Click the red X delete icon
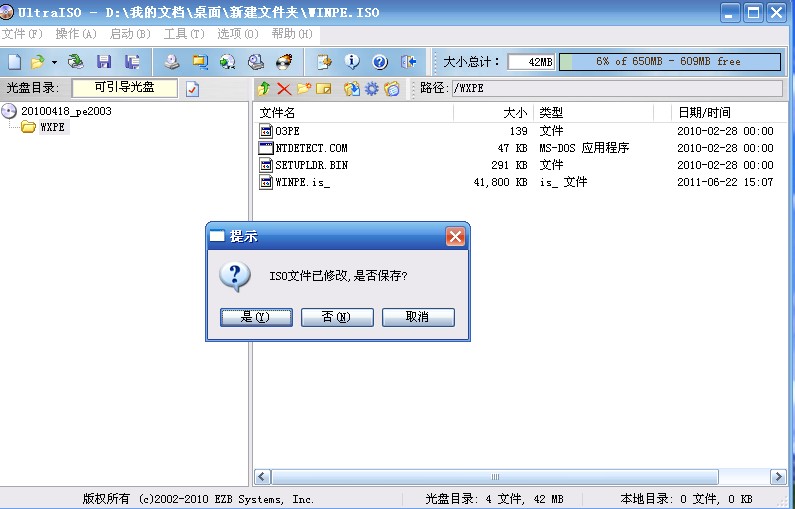The height and width of the screenshot is (509, 795). pyautogui.click(x=284, y=89)
